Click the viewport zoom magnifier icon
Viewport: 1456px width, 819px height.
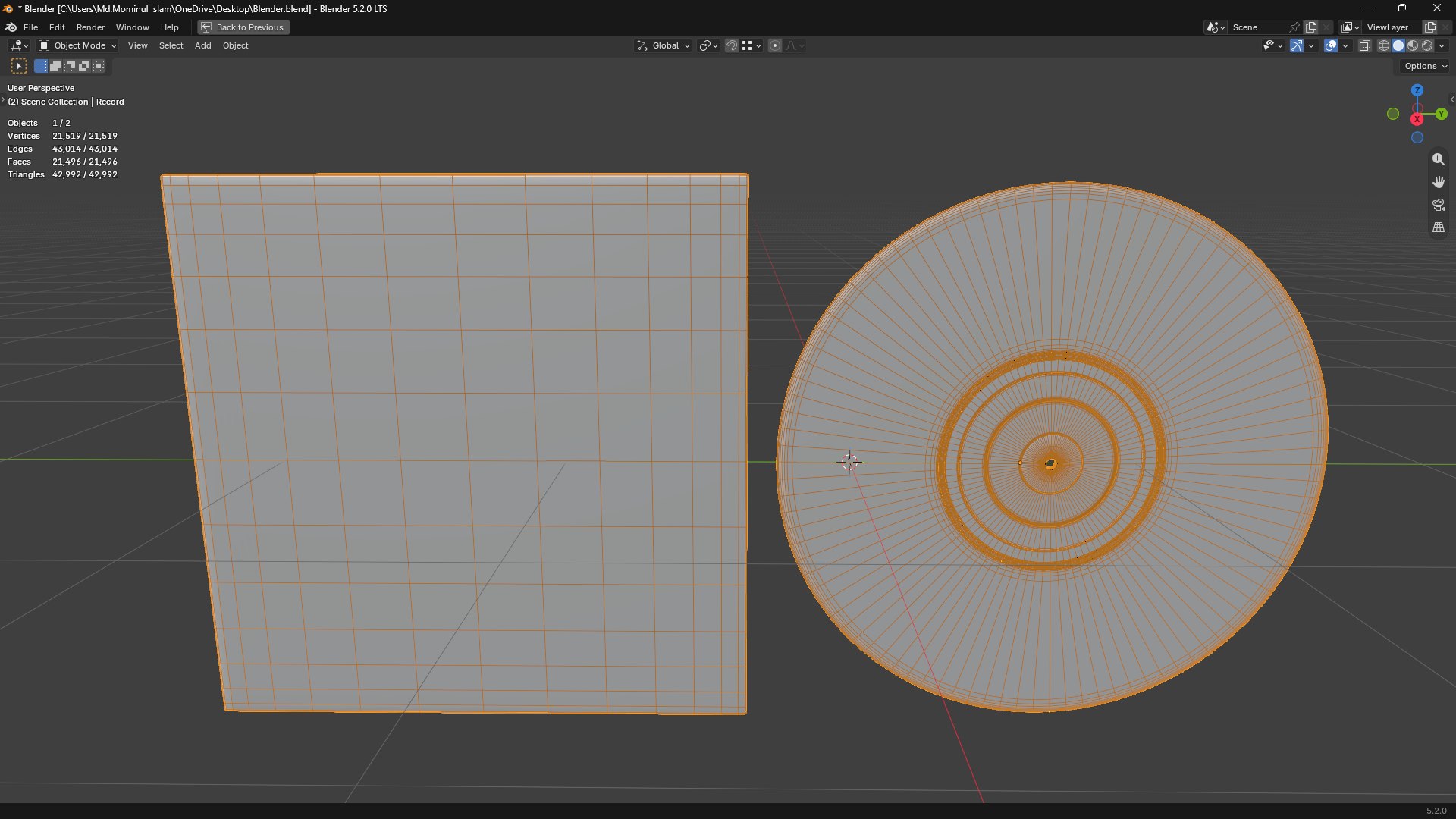click(x=1439, y=159)
